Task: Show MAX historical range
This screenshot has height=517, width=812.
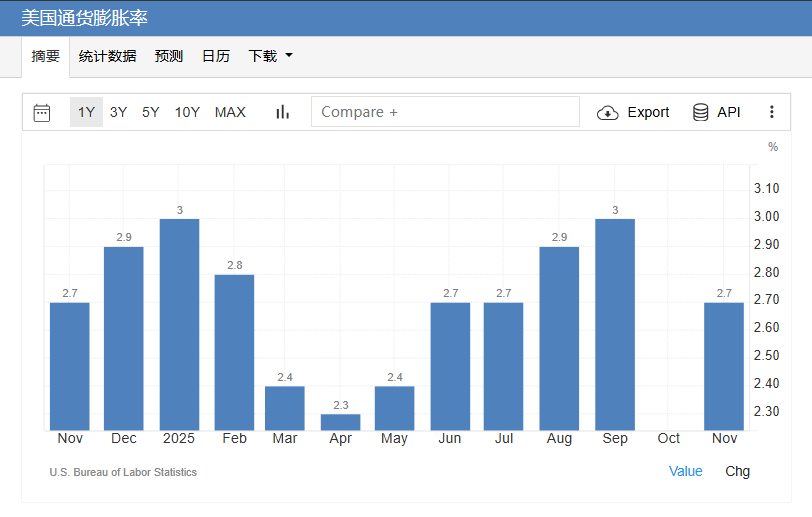Action: (230, 112)
